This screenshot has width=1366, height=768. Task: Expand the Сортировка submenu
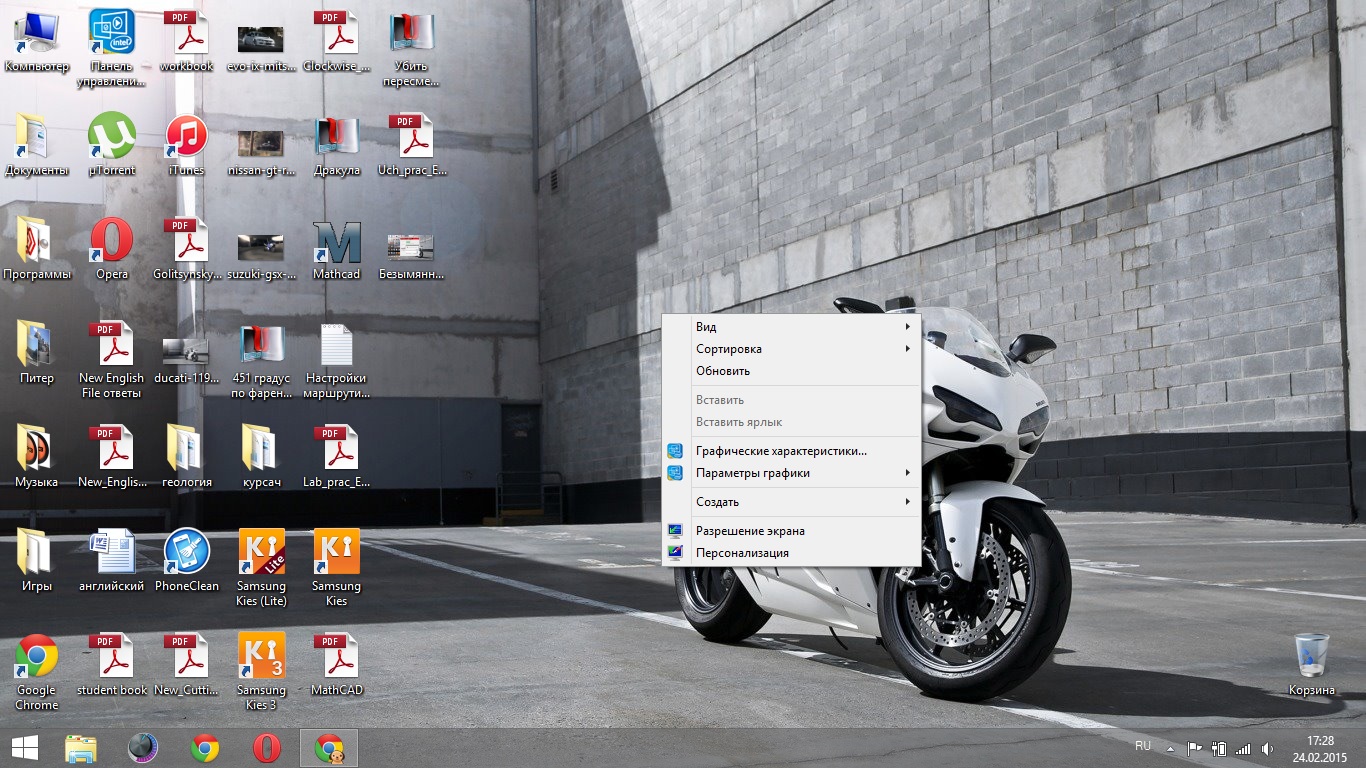click(x=791, y=349)
